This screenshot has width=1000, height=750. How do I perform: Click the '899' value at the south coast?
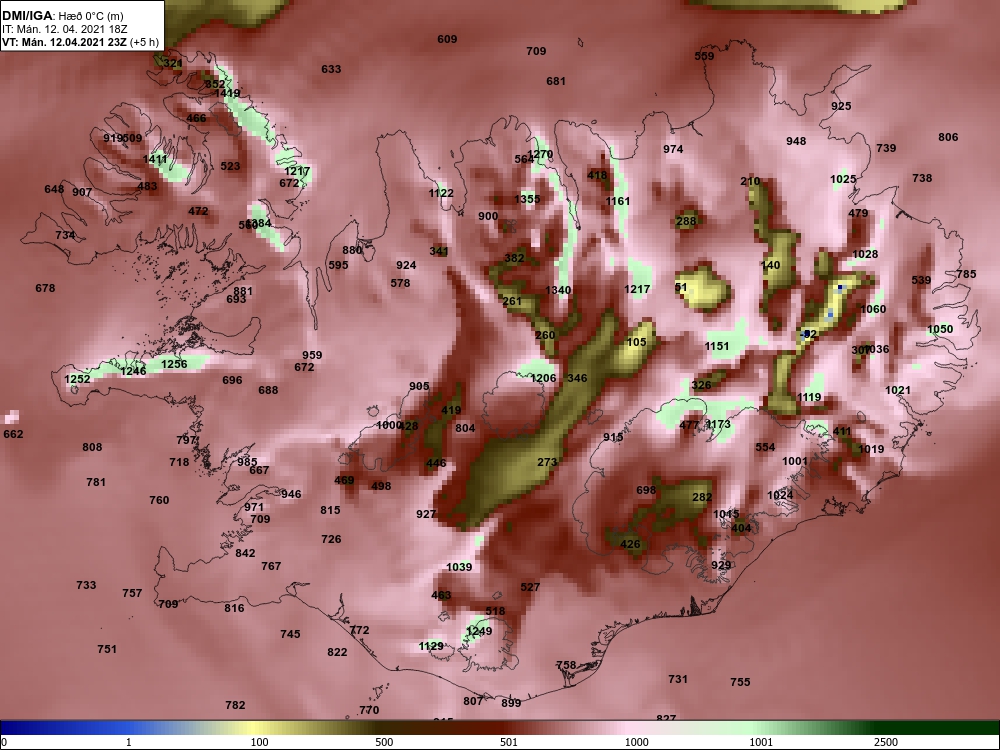(x=511, y=703)
